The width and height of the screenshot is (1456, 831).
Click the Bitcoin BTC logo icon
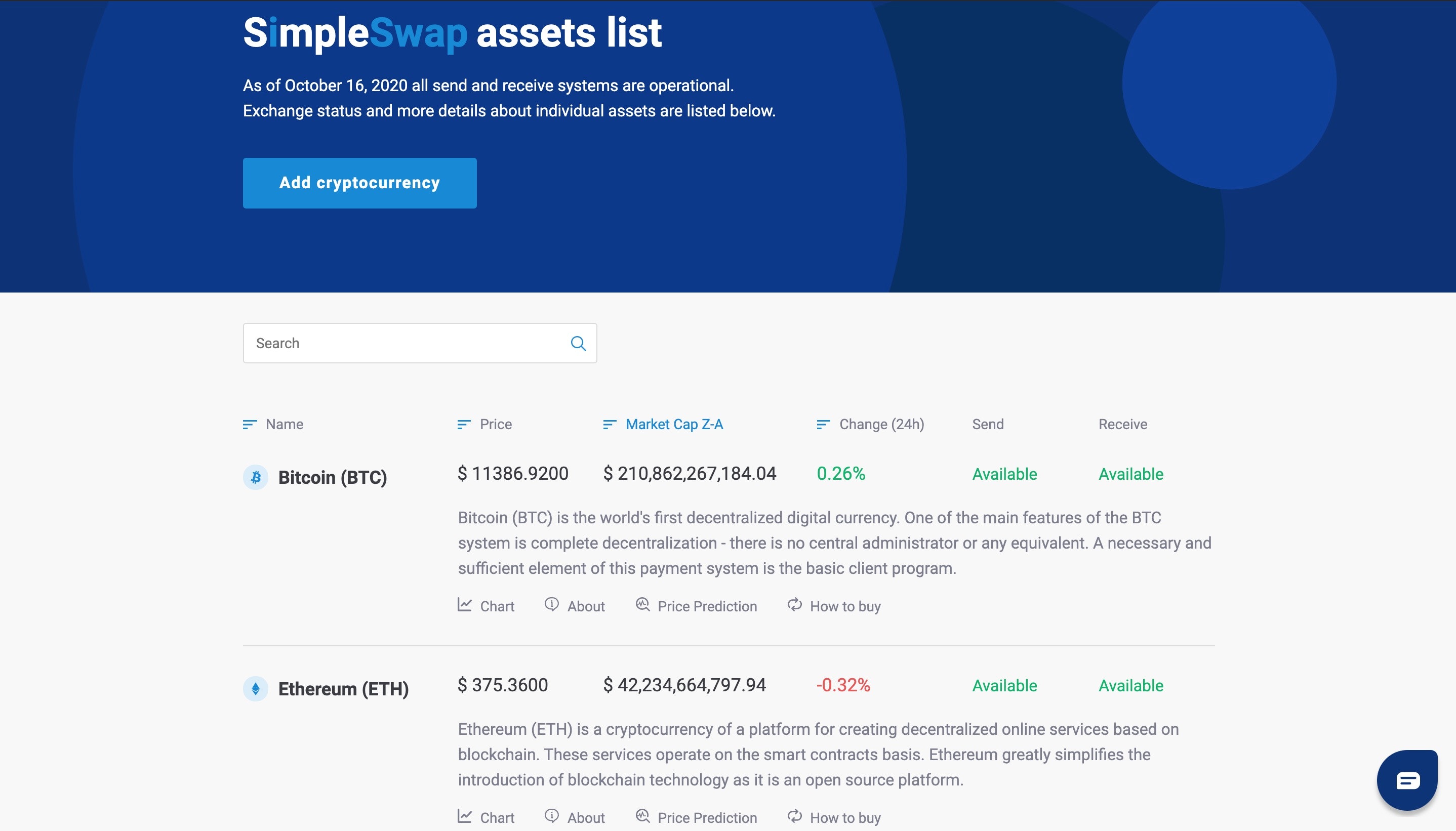pos(255,477)
